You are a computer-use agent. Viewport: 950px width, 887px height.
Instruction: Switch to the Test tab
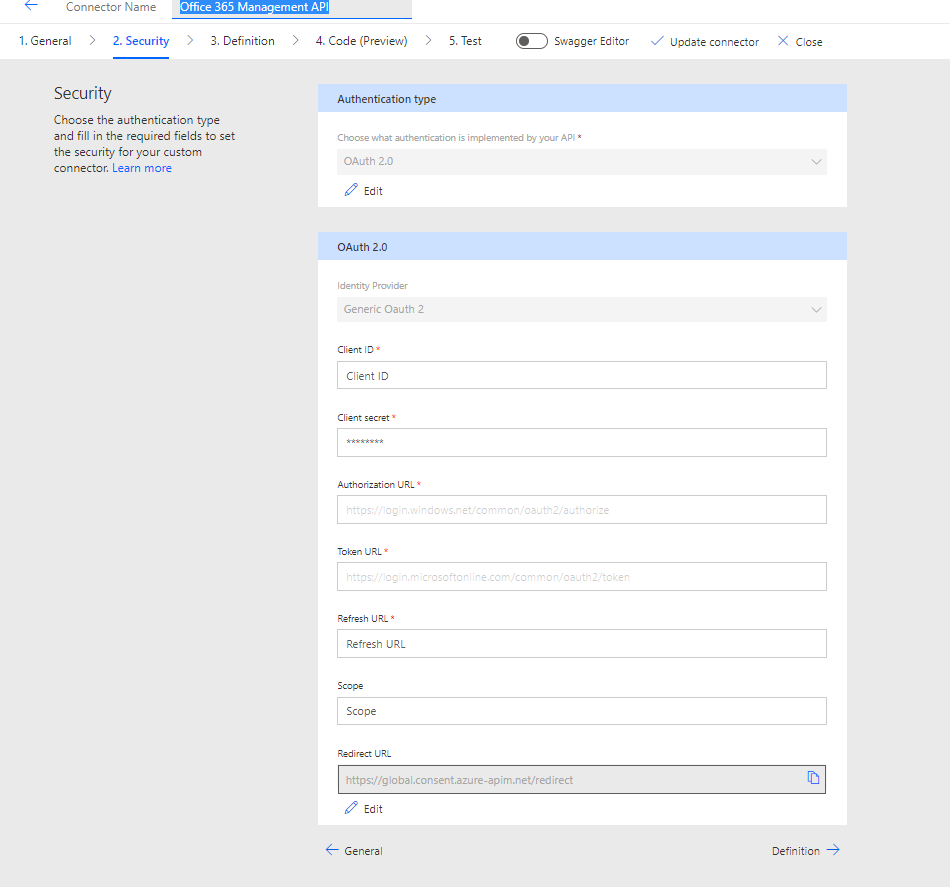click(465, 40)
